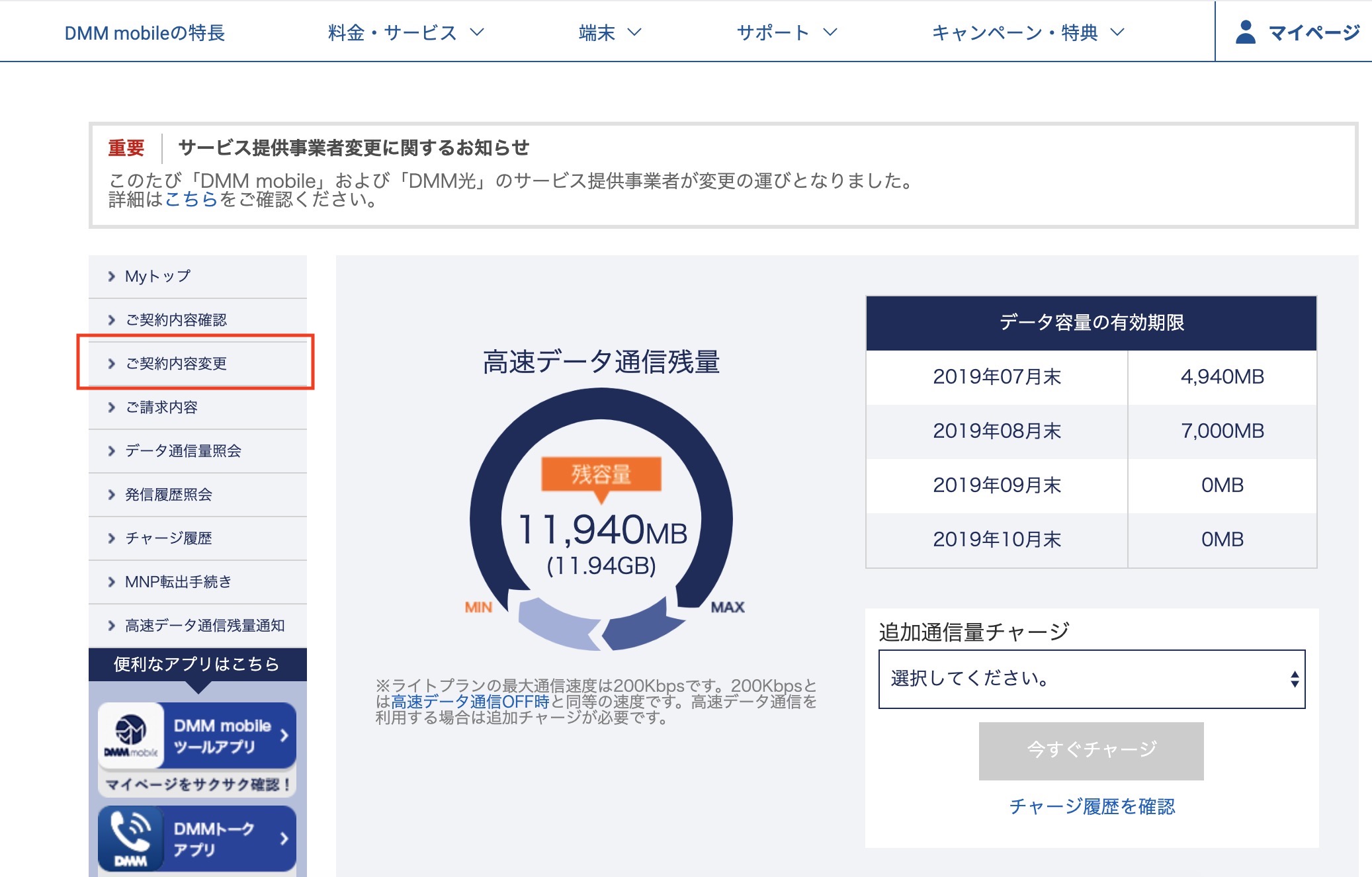Click the arrow next to MNP転出手続き
This screenshot has width=1372, height=877.
click(x=110, y=582)
